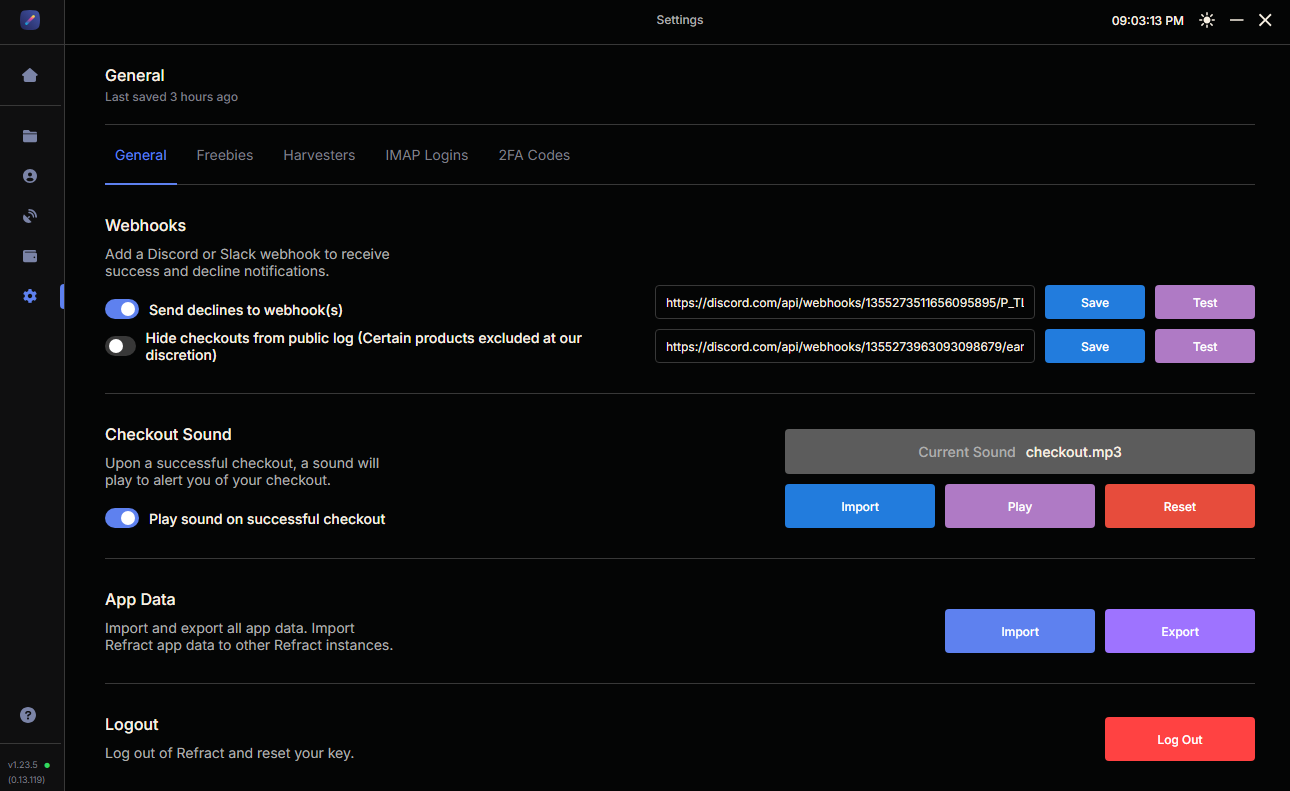Open the Profiles account icon in sidebar
The image size is (1290, 791).
[x=30, y=175]
